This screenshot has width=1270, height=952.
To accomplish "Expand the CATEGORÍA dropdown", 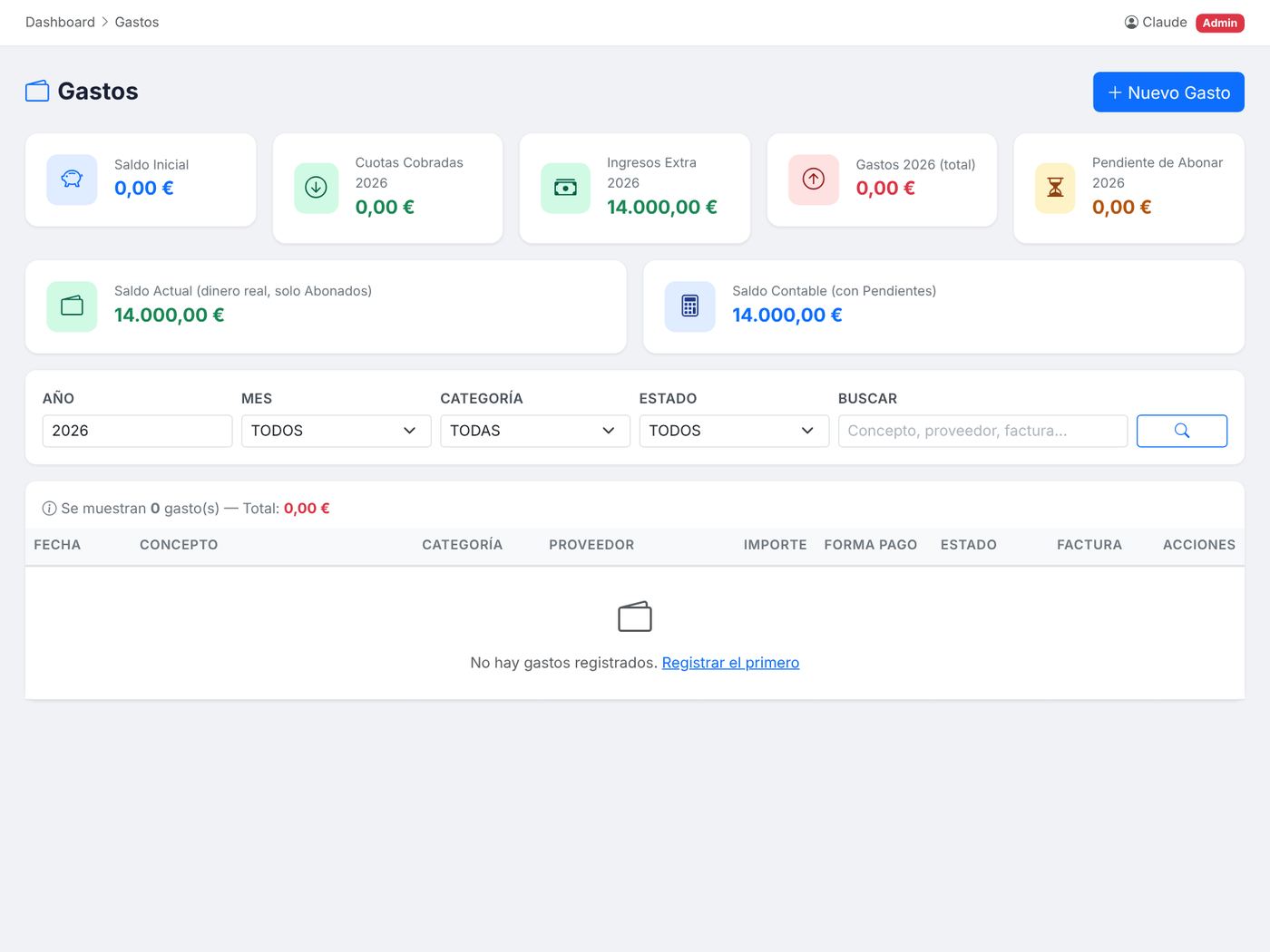I will tap(535, 431).
